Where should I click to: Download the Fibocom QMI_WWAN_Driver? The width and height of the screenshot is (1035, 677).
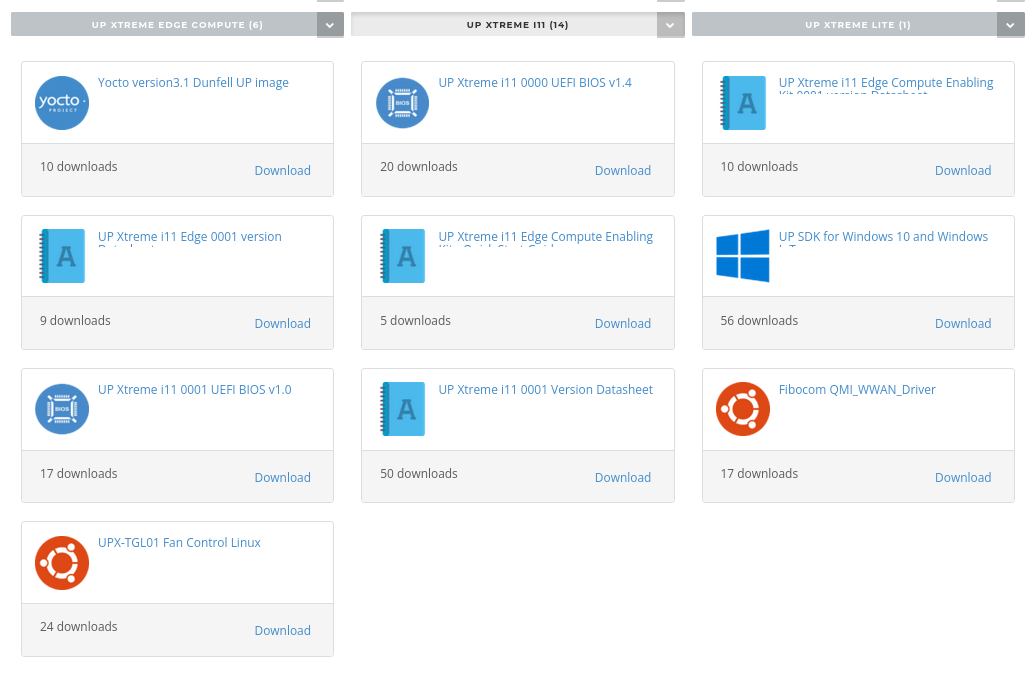963,478
